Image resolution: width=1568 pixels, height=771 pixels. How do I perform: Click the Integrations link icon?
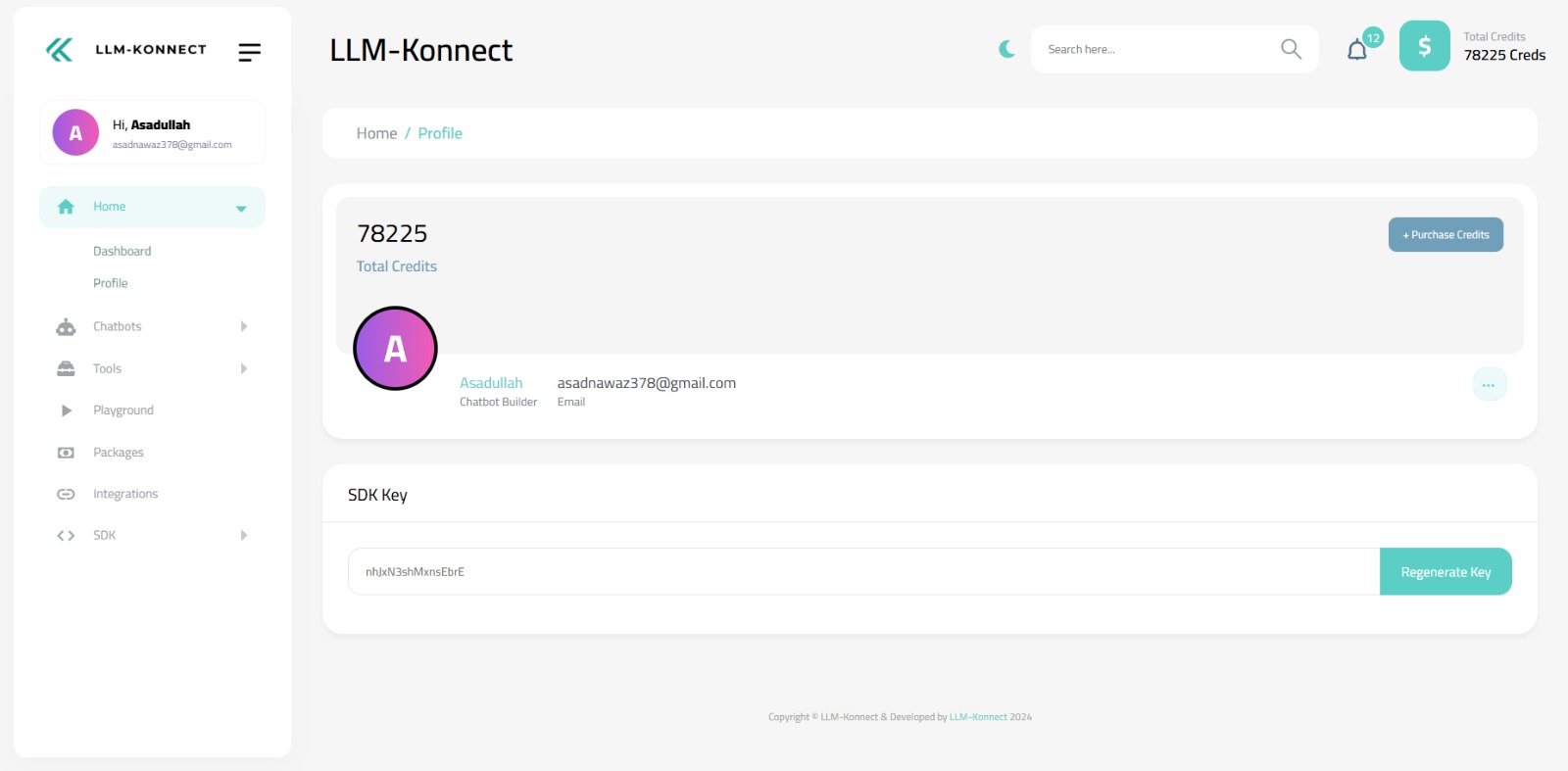click(66, 495)
